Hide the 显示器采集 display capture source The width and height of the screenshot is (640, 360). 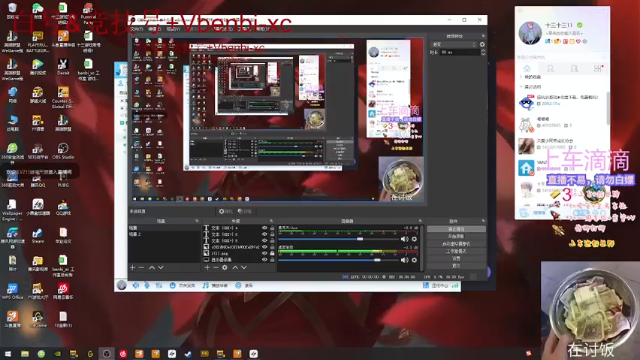coord(264,260)
